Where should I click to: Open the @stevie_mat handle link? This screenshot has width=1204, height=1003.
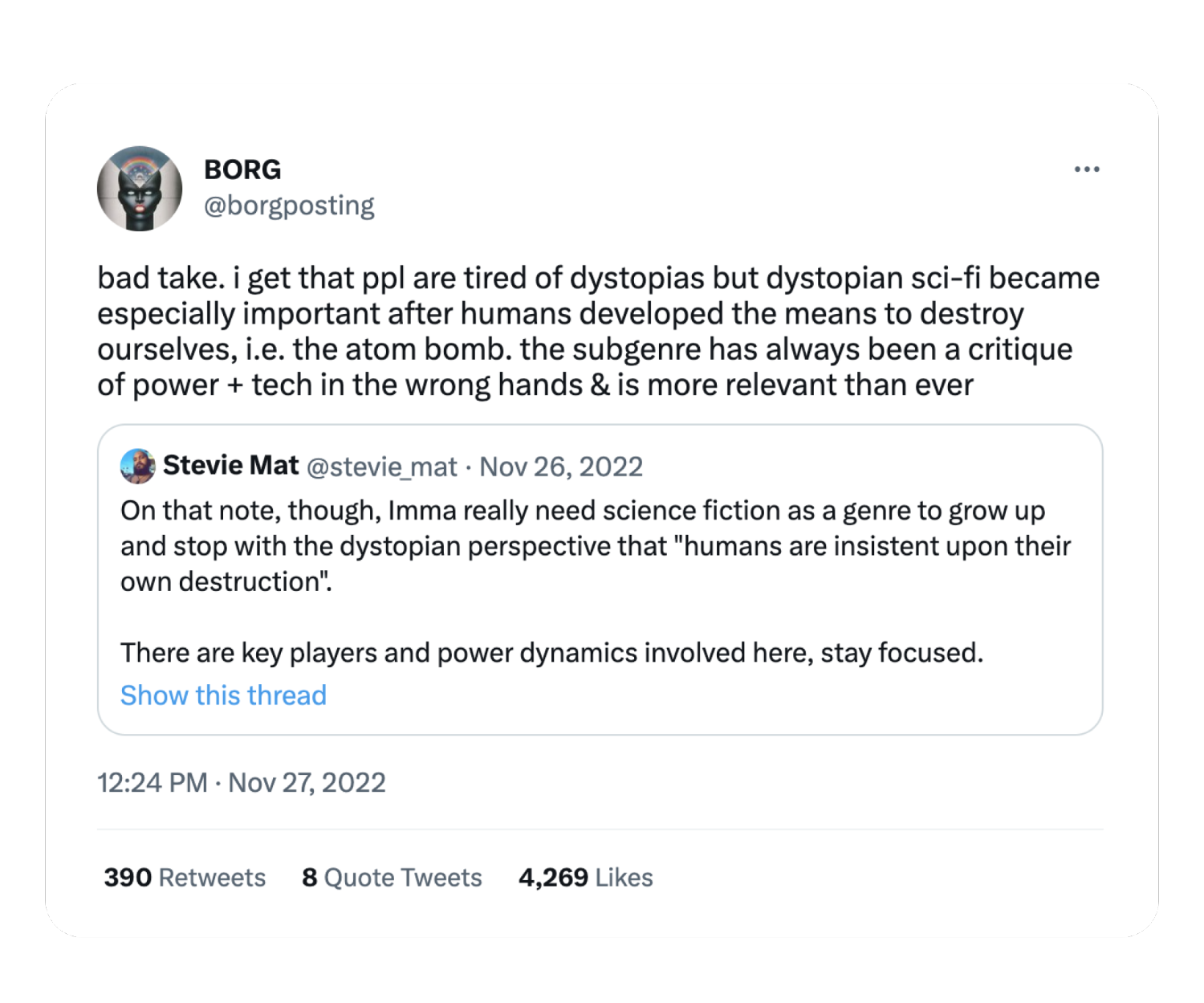pos(382,467)
